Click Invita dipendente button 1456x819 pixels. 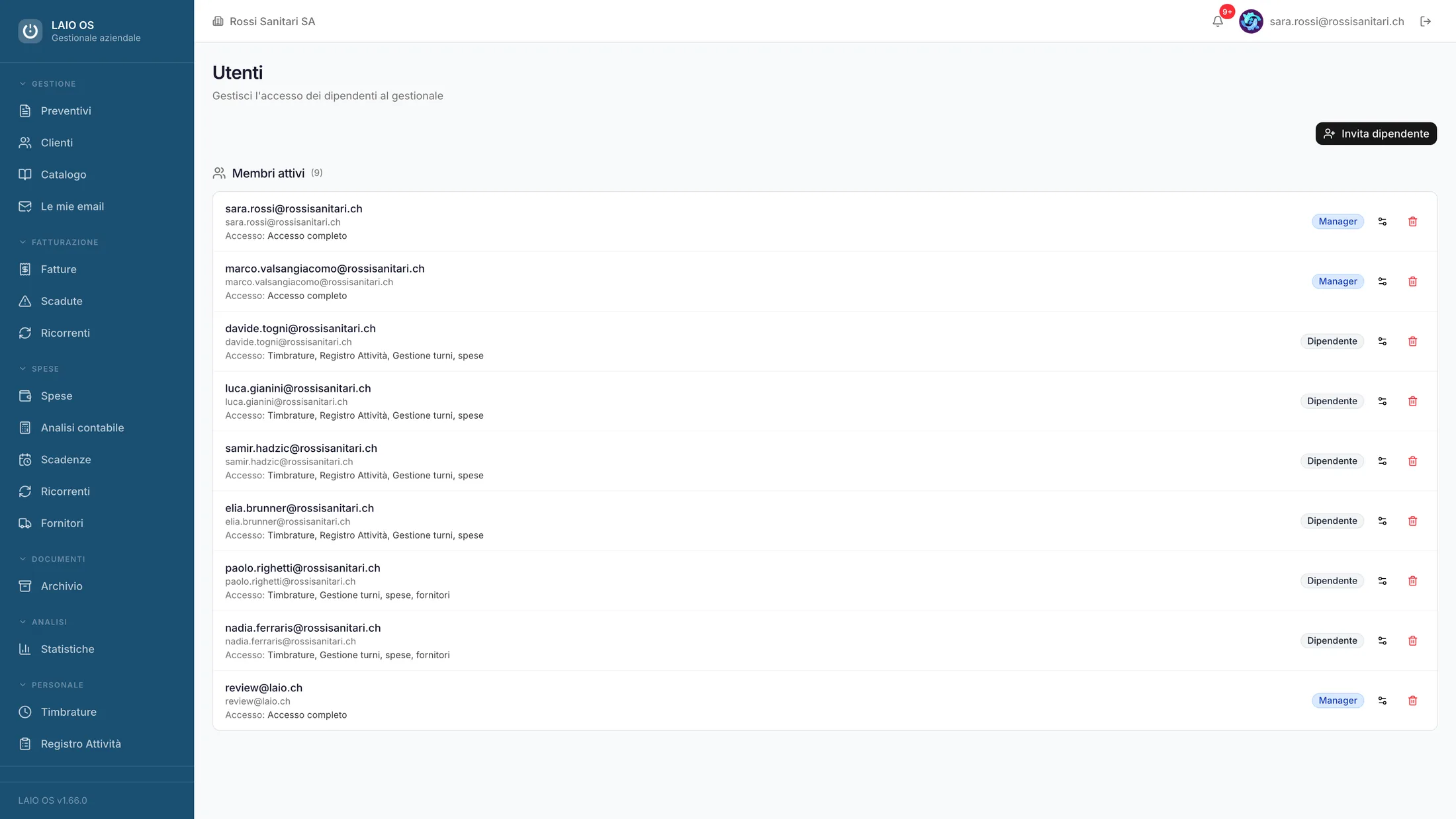(1376, 134)
